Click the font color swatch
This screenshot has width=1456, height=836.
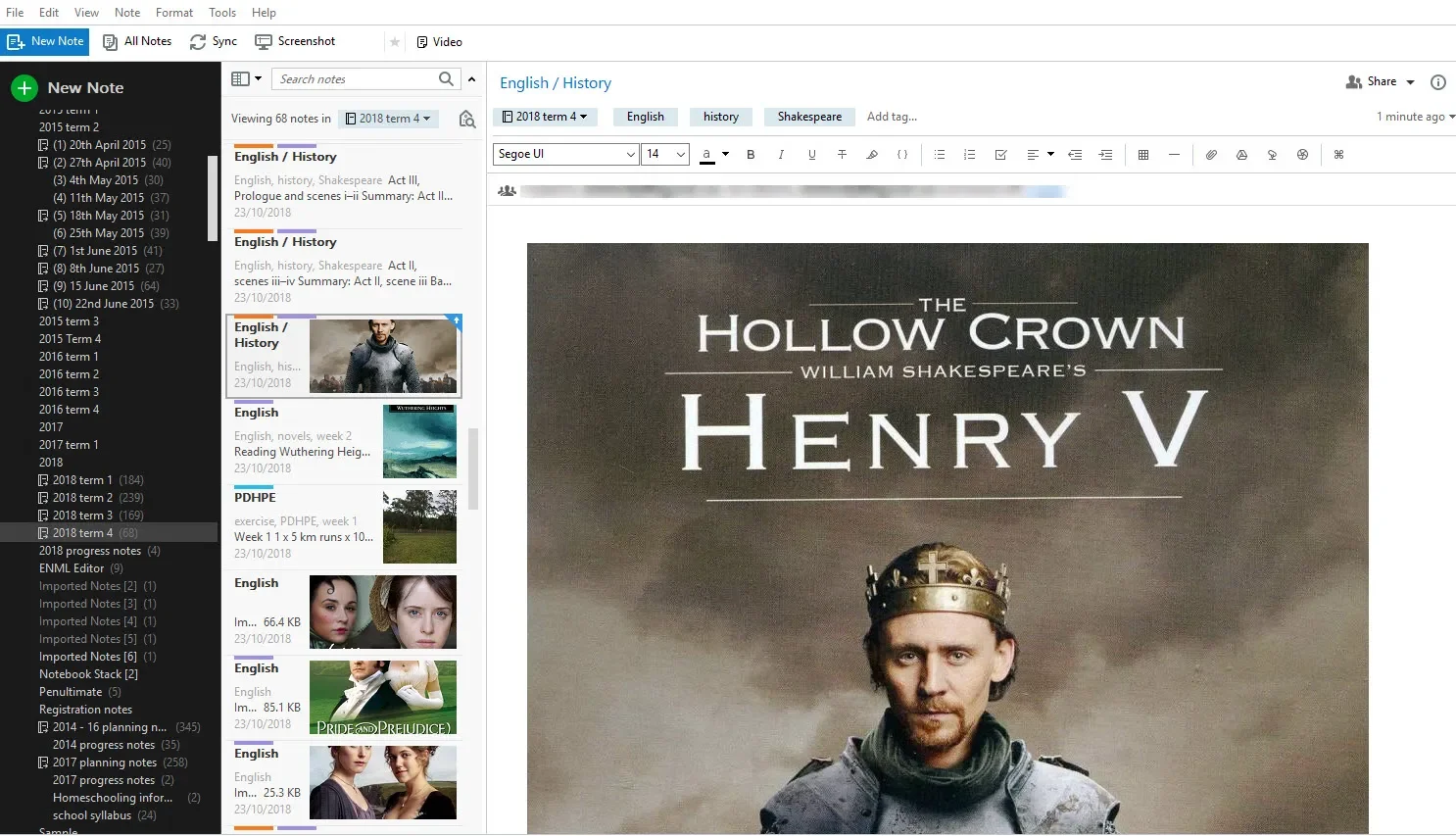point(706,155)
